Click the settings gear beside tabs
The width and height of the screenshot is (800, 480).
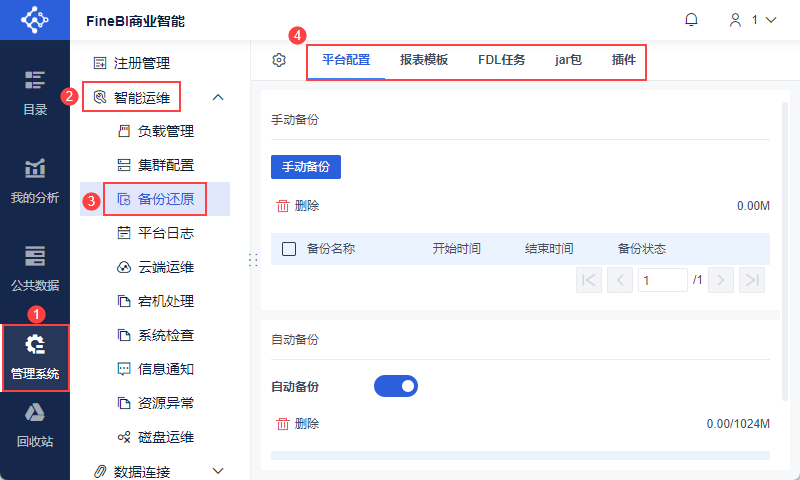(279, 60)
